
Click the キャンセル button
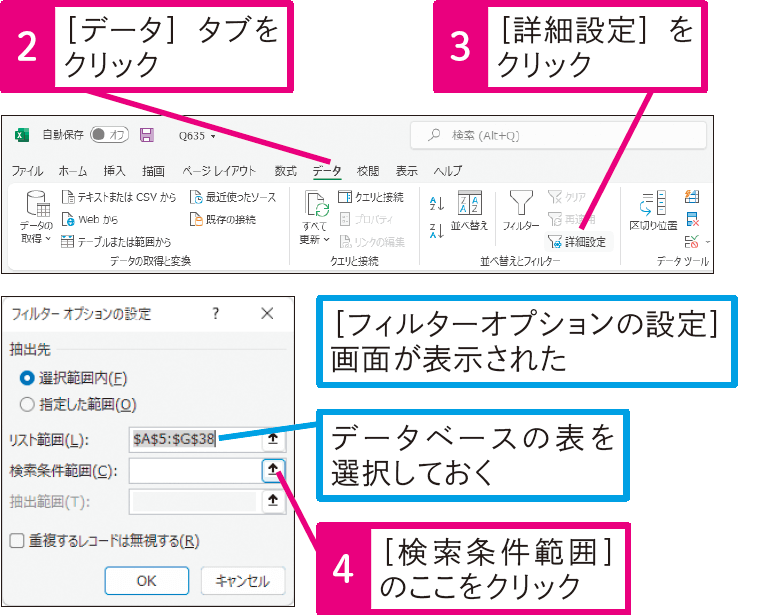[243, 581]
